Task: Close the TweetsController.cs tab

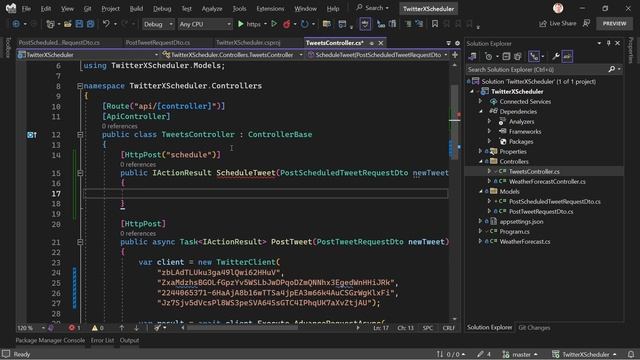Action: [381, 43]
